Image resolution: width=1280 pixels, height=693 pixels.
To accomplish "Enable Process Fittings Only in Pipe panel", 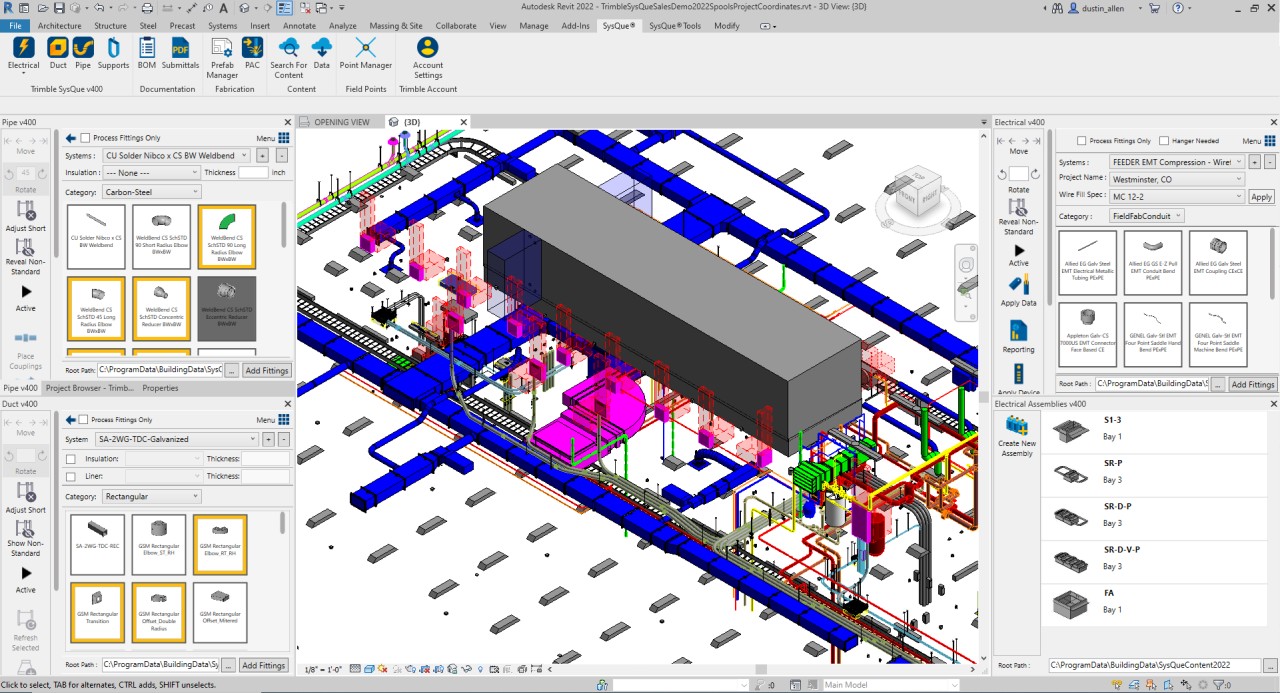I will 85,138.
